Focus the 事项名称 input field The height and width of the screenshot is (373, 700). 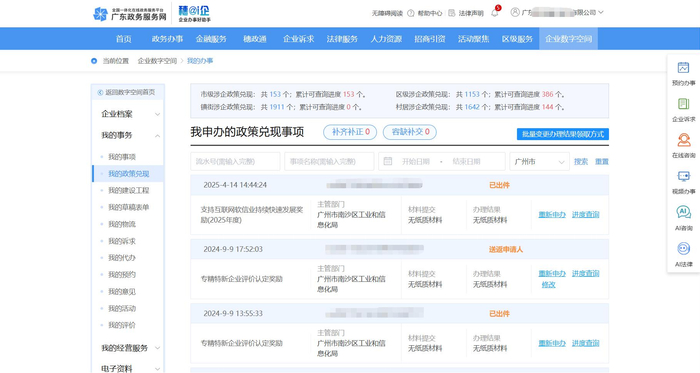(329, 162)
